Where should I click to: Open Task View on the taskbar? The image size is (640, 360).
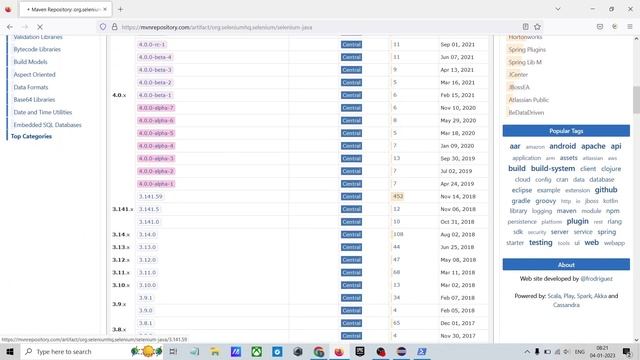[173, 351]
